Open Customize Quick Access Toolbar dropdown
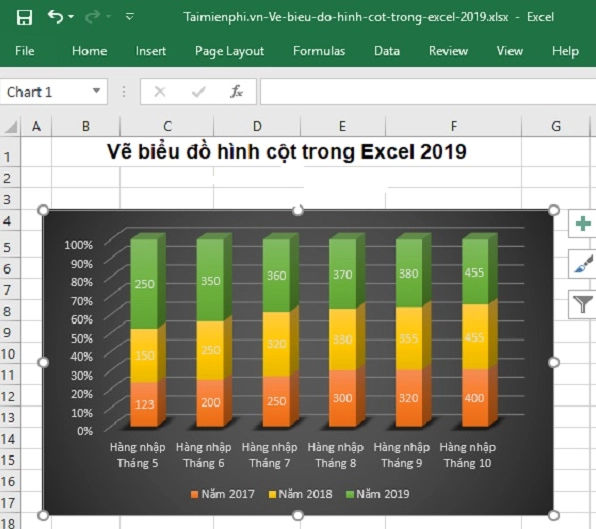The width and height of the screenshot is (596, 529). (x=130, y=17)
